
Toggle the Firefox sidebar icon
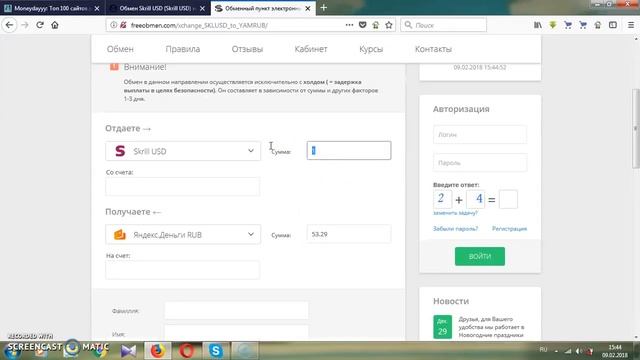pyautogui.click(x=613, y=25)
